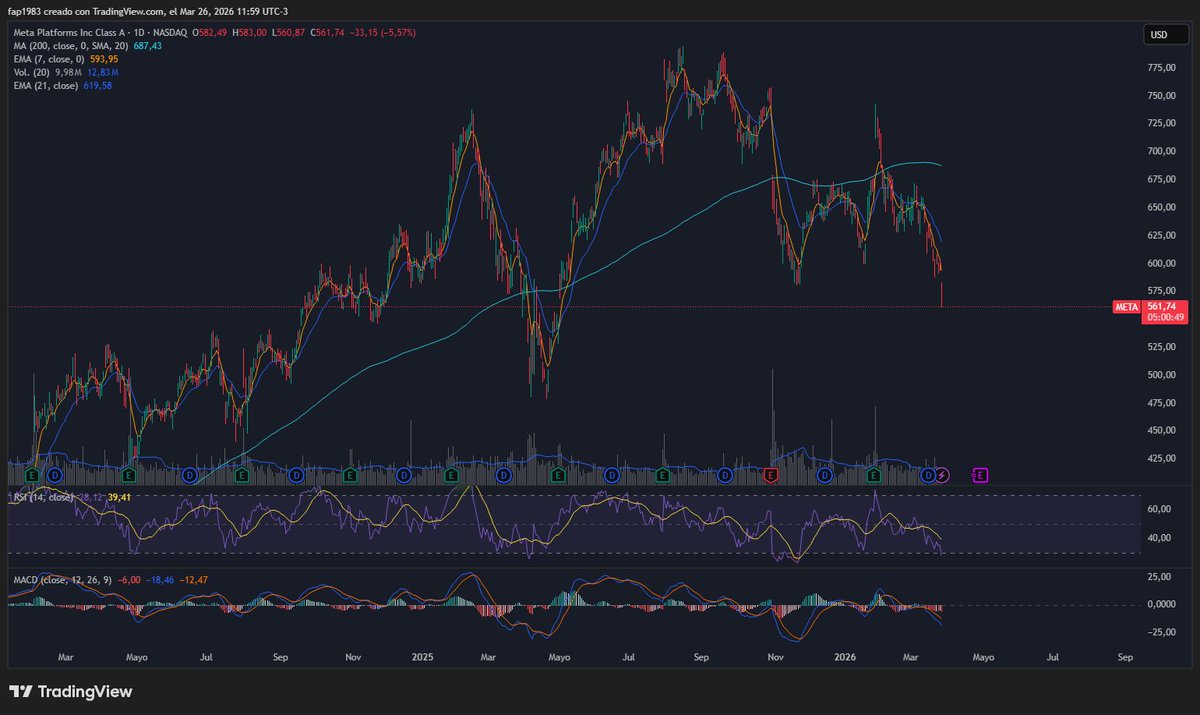
Task: Click the leftmost green earnings E marker
Action: [x=32, y=474]
